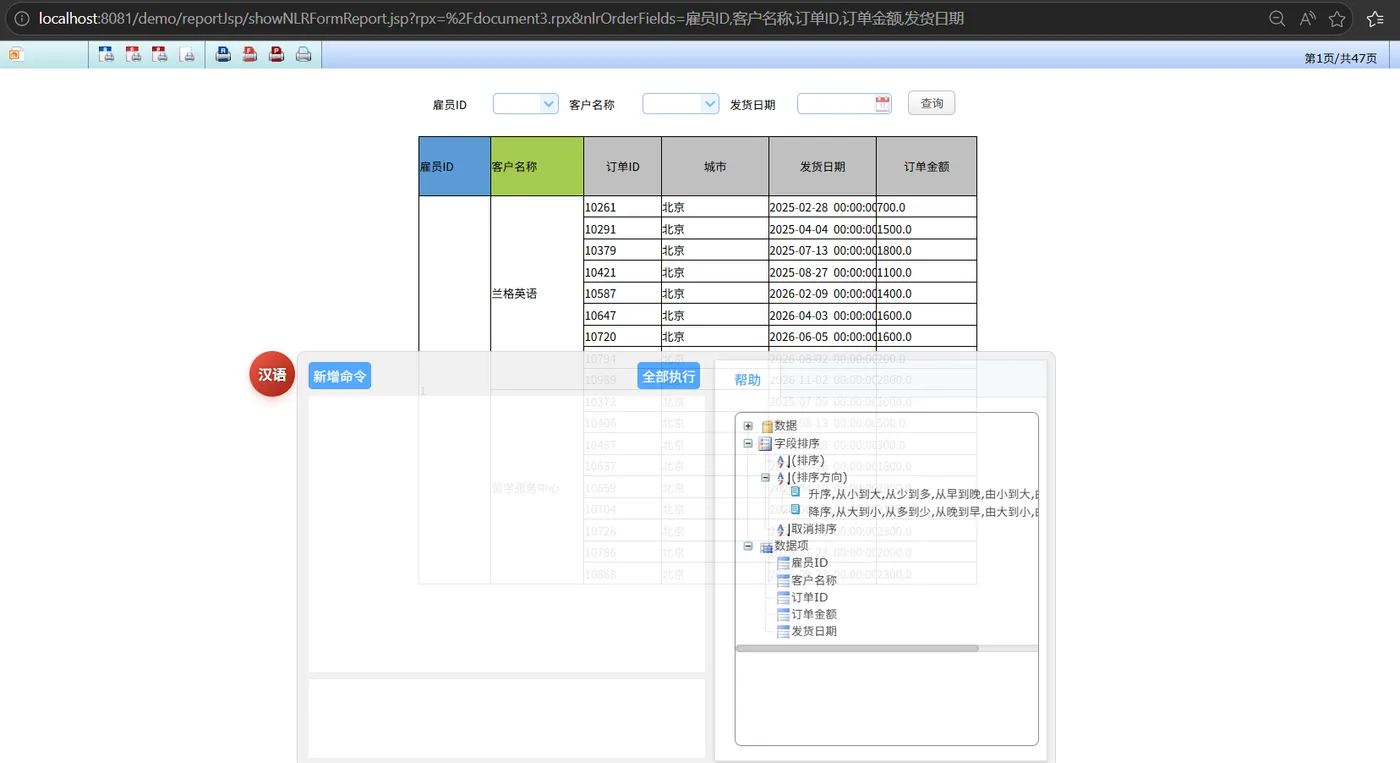
Task: Click the red 汉语 language button
Action: [x=272, y=374]
